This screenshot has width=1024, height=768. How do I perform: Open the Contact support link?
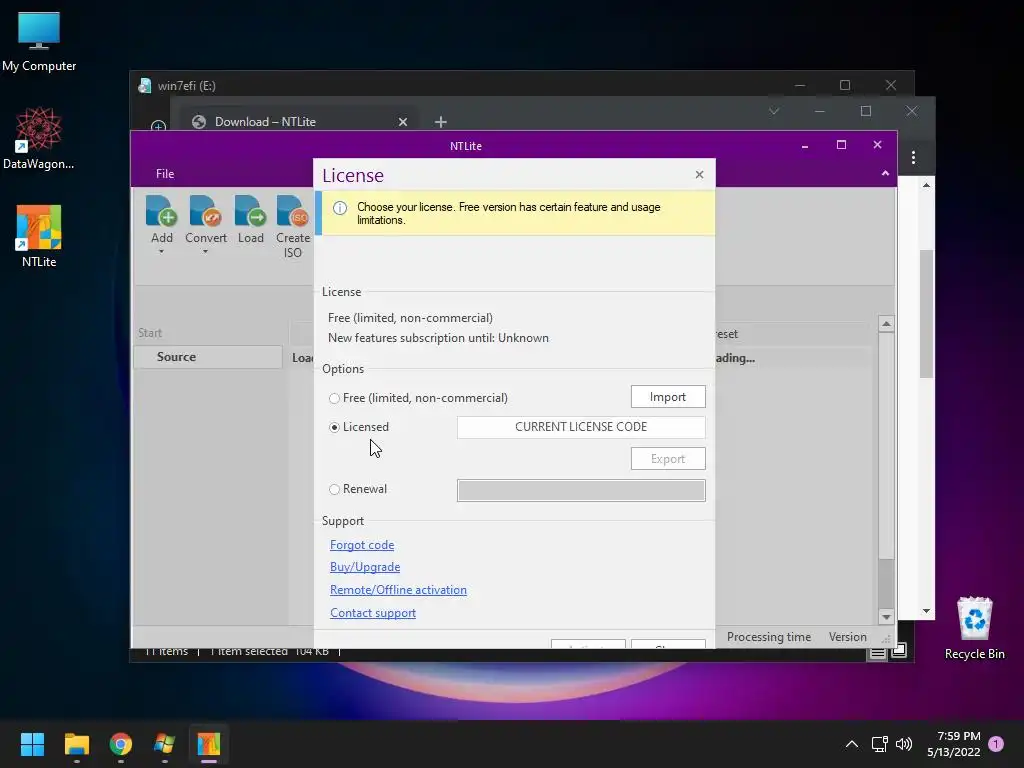click(x=373, y=613)
